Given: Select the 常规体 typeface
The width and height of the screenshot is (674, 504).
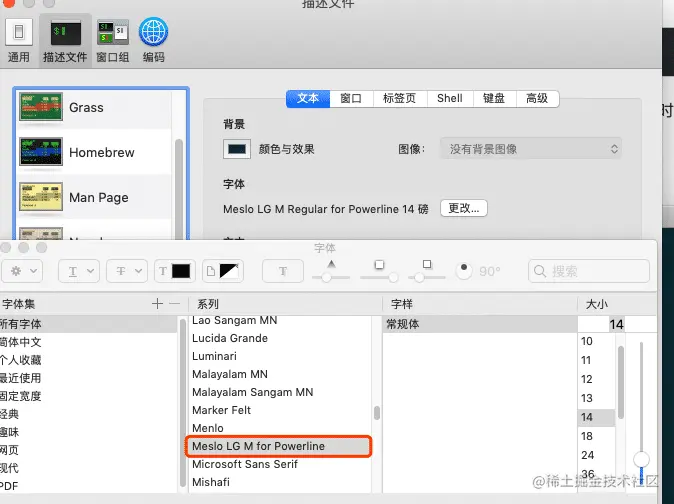Looking at the screenshot, I should 480,324.
